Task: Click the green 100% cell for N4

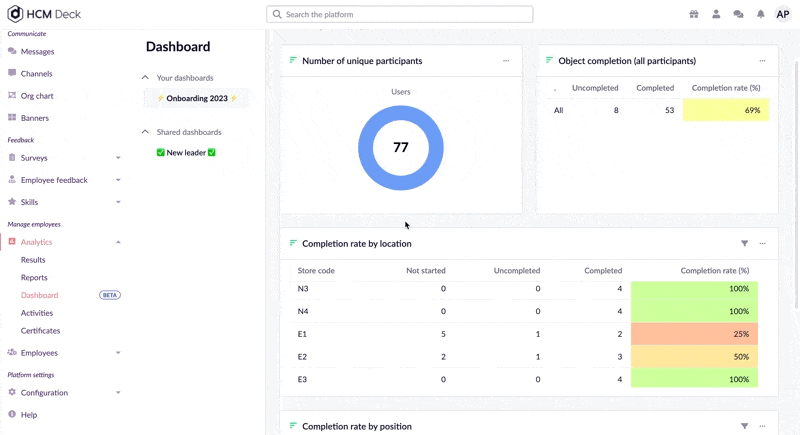Action: tap(694, 311)
